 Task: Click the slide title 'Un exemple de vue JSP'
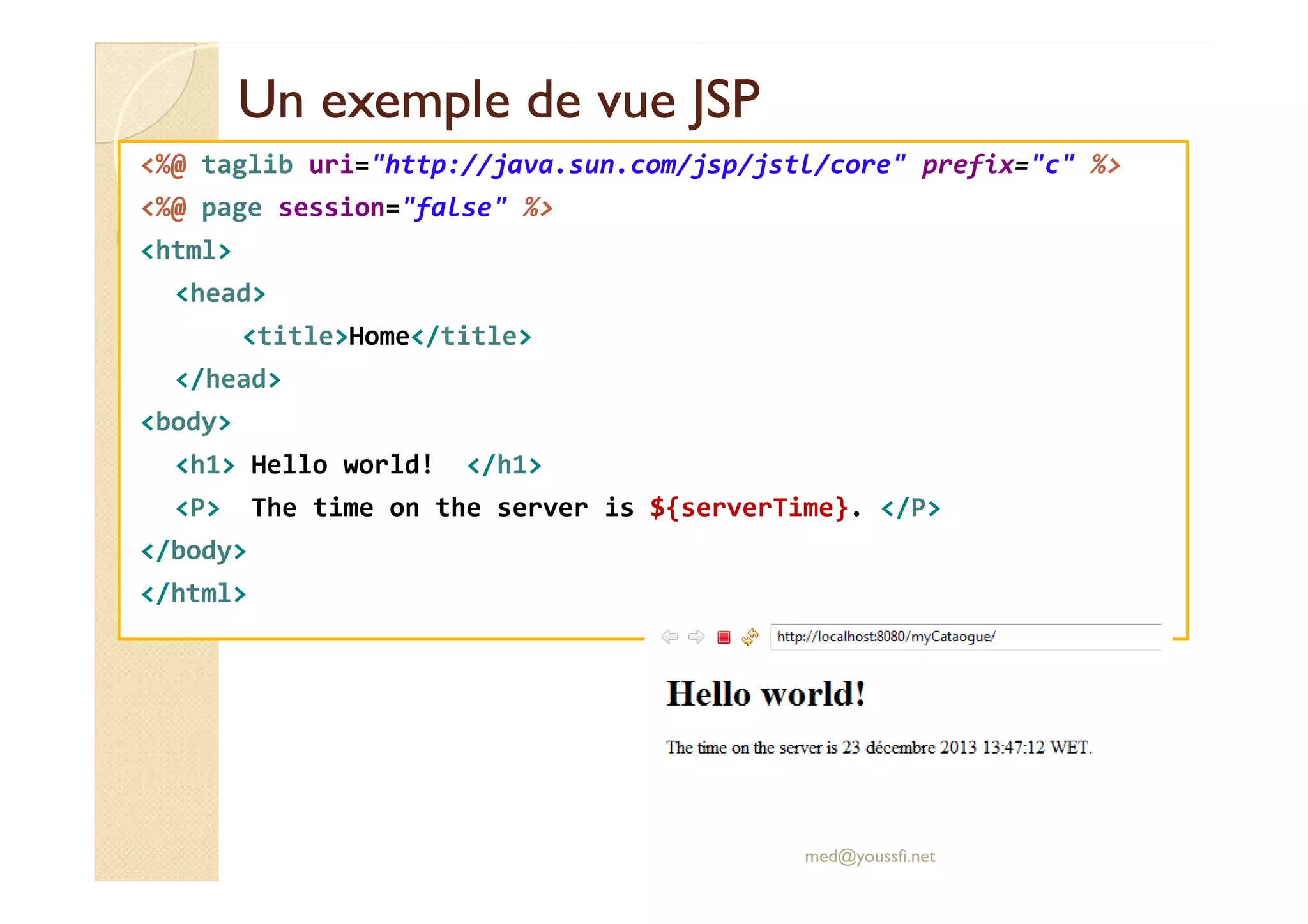[499, 101]
